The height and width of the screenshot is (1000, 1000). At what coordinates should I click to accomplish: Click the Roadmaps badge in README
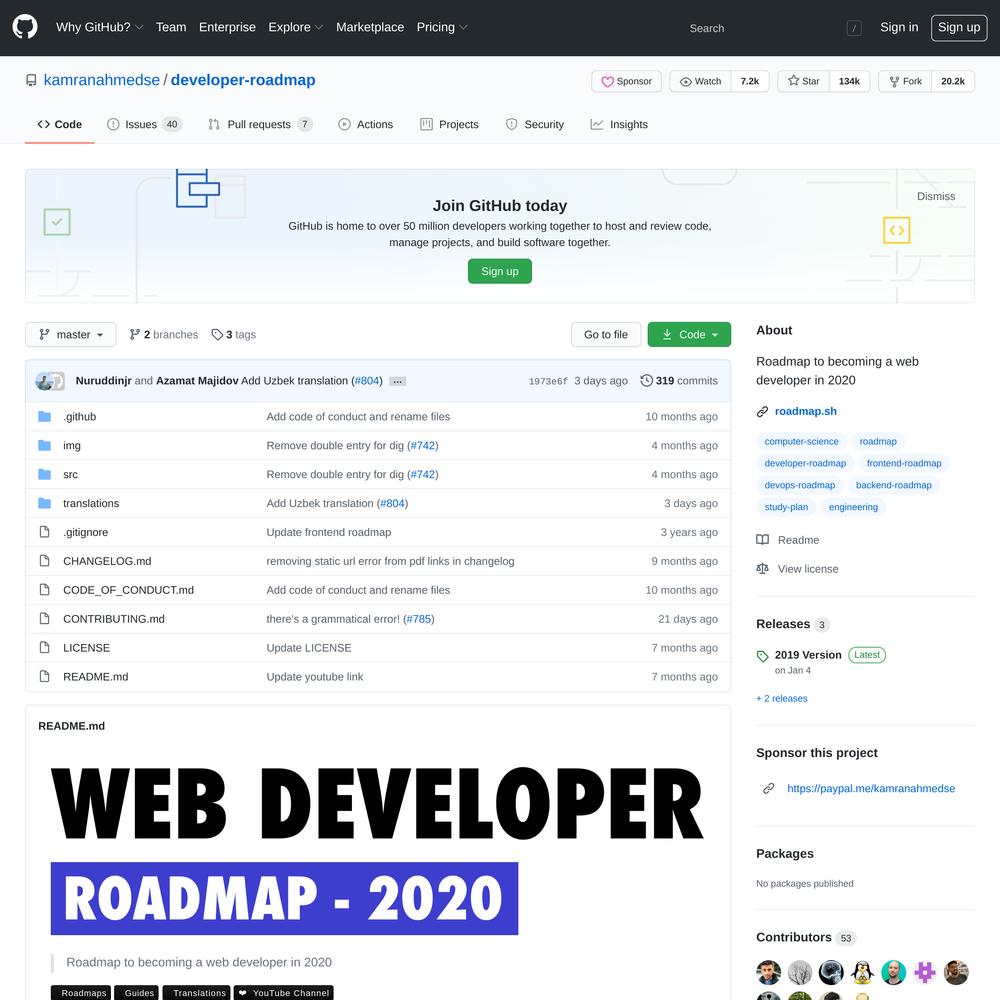pyautogui.click(x=81, y=993)
